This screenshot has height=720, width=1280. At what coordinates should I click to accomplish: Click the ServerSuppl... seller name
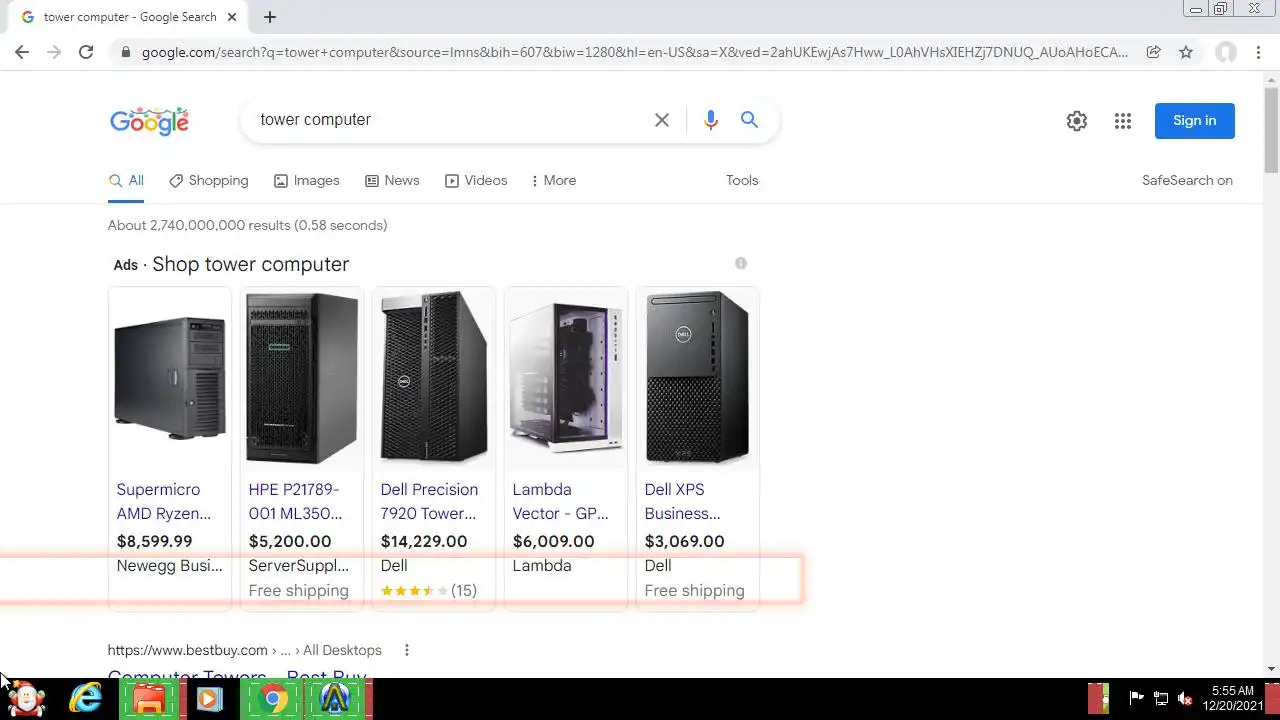[x=299, y=566]
